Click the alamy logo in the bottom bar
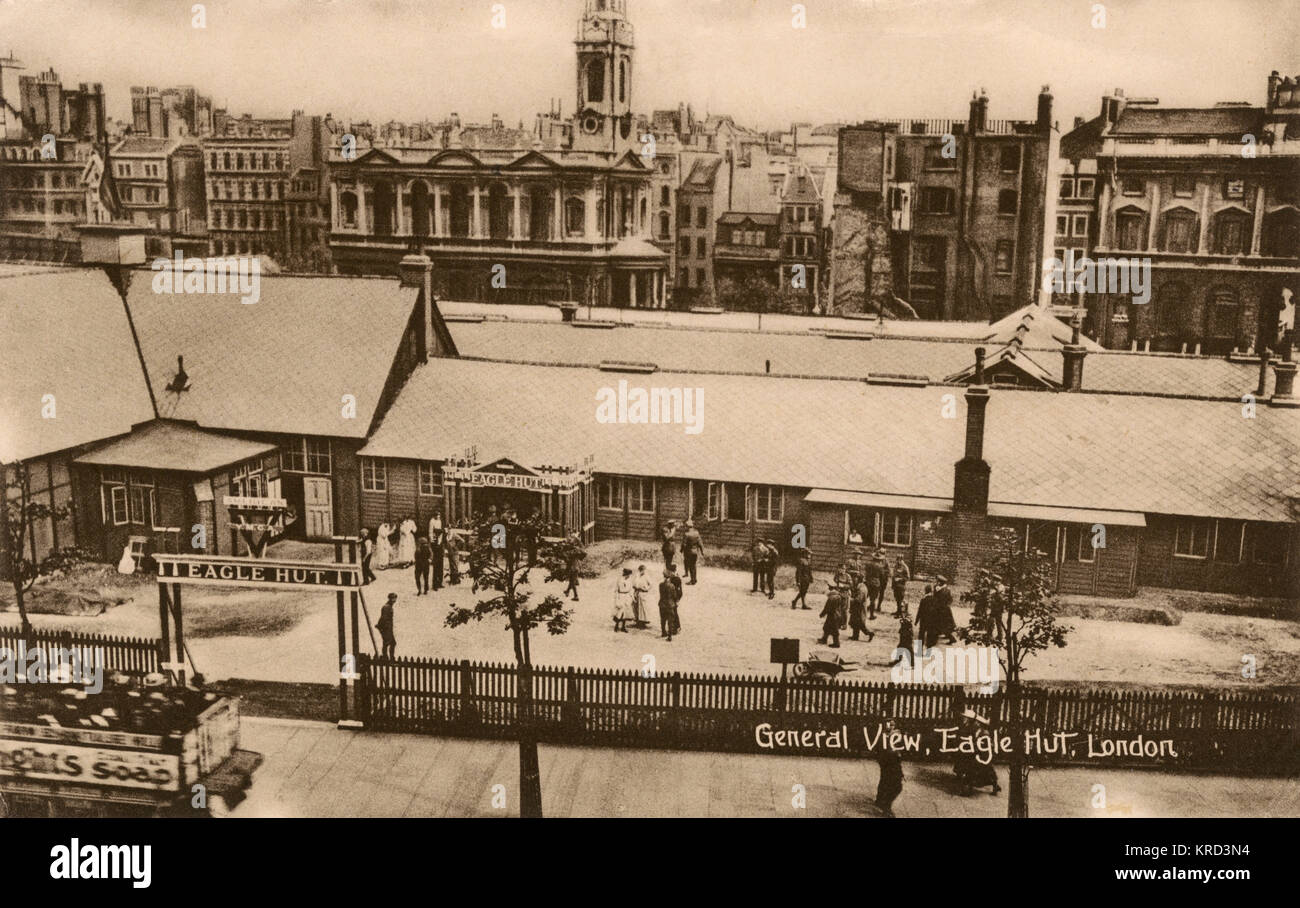 point(100,862)
